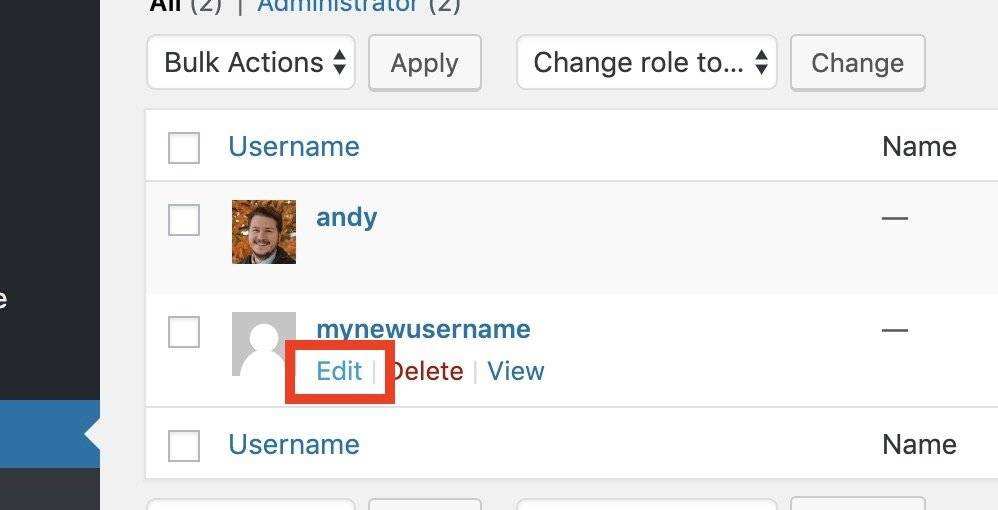Viewport: 998px width, 510px height.
Task: Open the Bulk Actions dropdown
Action: click(x=251, y=63)
